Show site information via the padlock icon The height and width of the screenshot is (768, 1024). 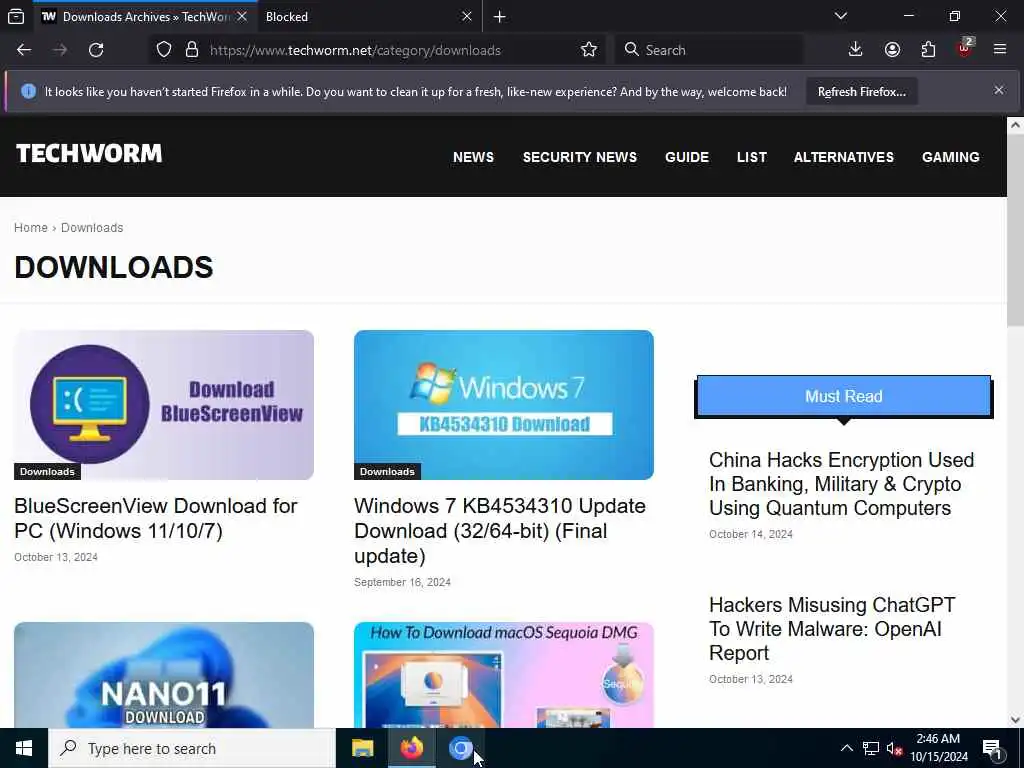pos(192,50)
